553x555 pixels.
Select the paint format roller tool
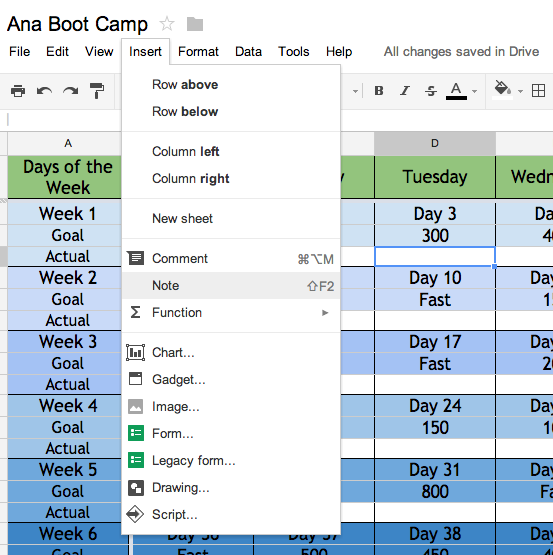click(97, 91)
